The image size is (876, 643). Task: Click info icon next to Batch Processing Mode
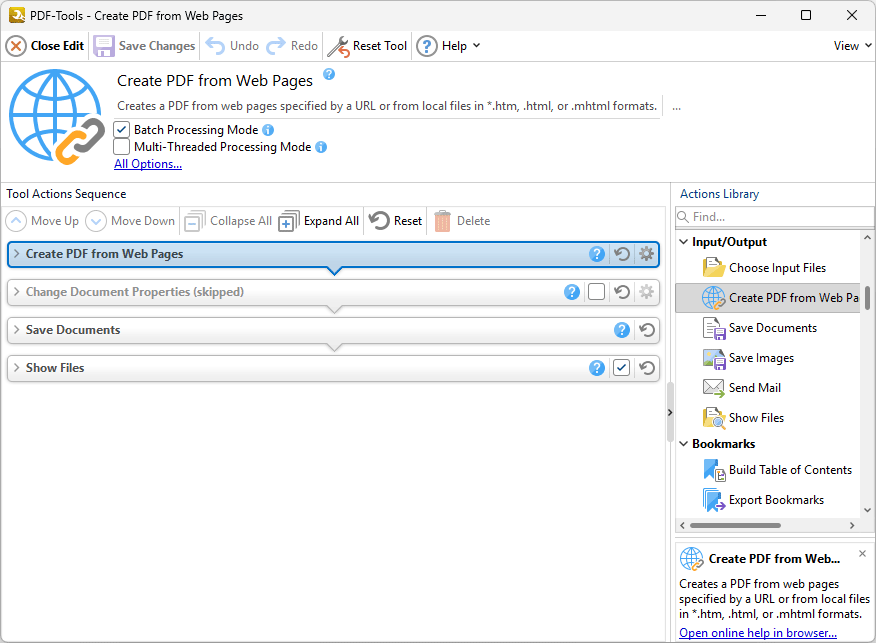point(268,130)
